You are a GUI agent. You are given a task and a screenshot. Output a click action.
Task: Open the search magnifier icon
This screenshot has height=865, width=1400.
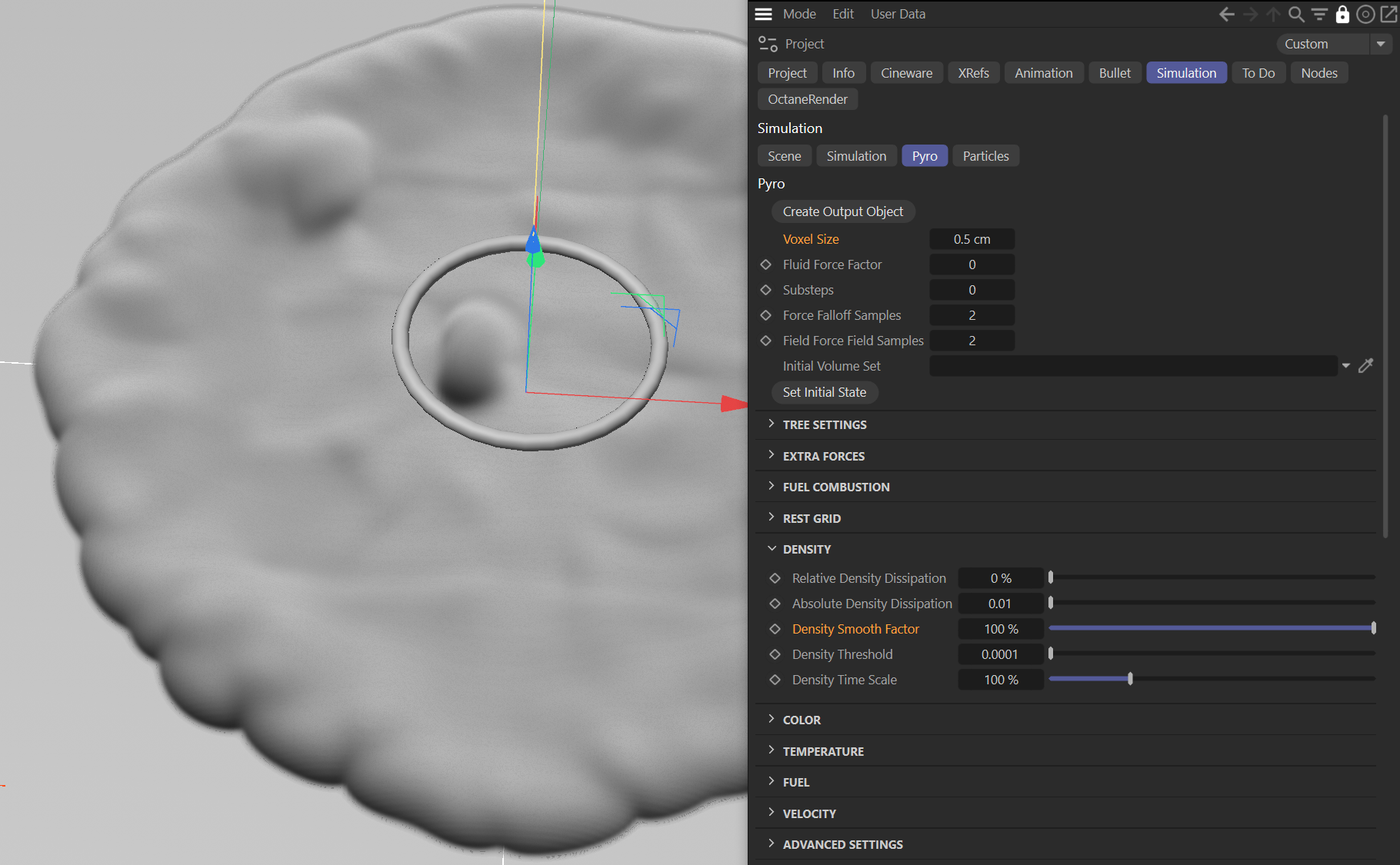pos(1296,14)
